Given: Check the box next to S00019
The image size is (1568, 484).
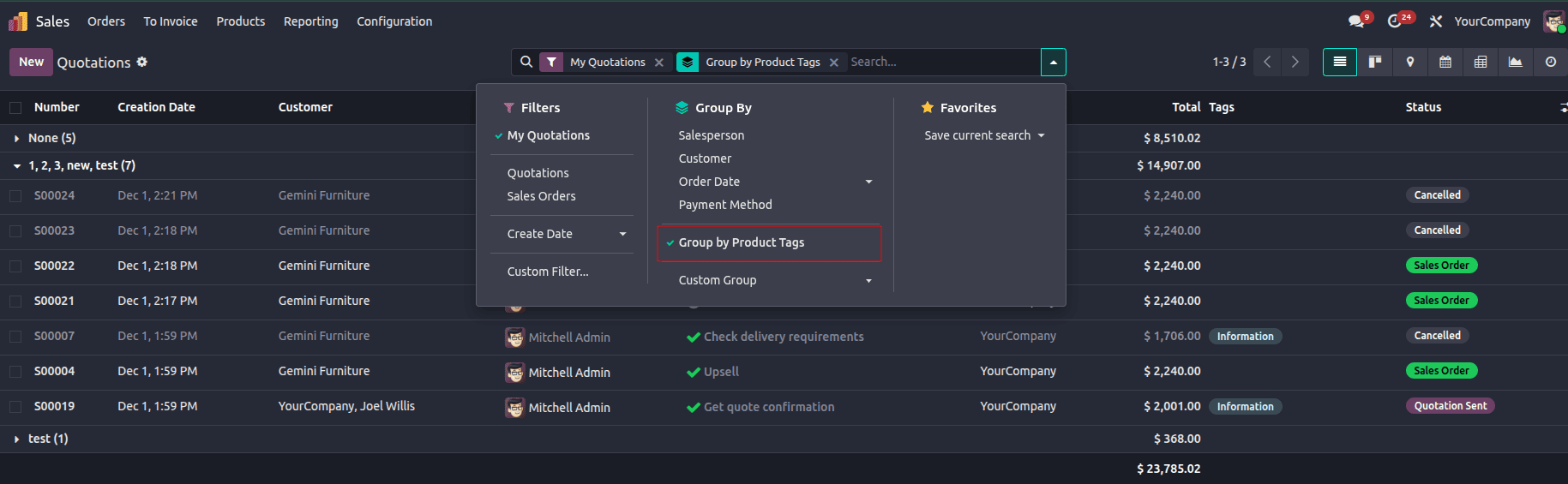Looking at the screenshot, I should [15, 407].
